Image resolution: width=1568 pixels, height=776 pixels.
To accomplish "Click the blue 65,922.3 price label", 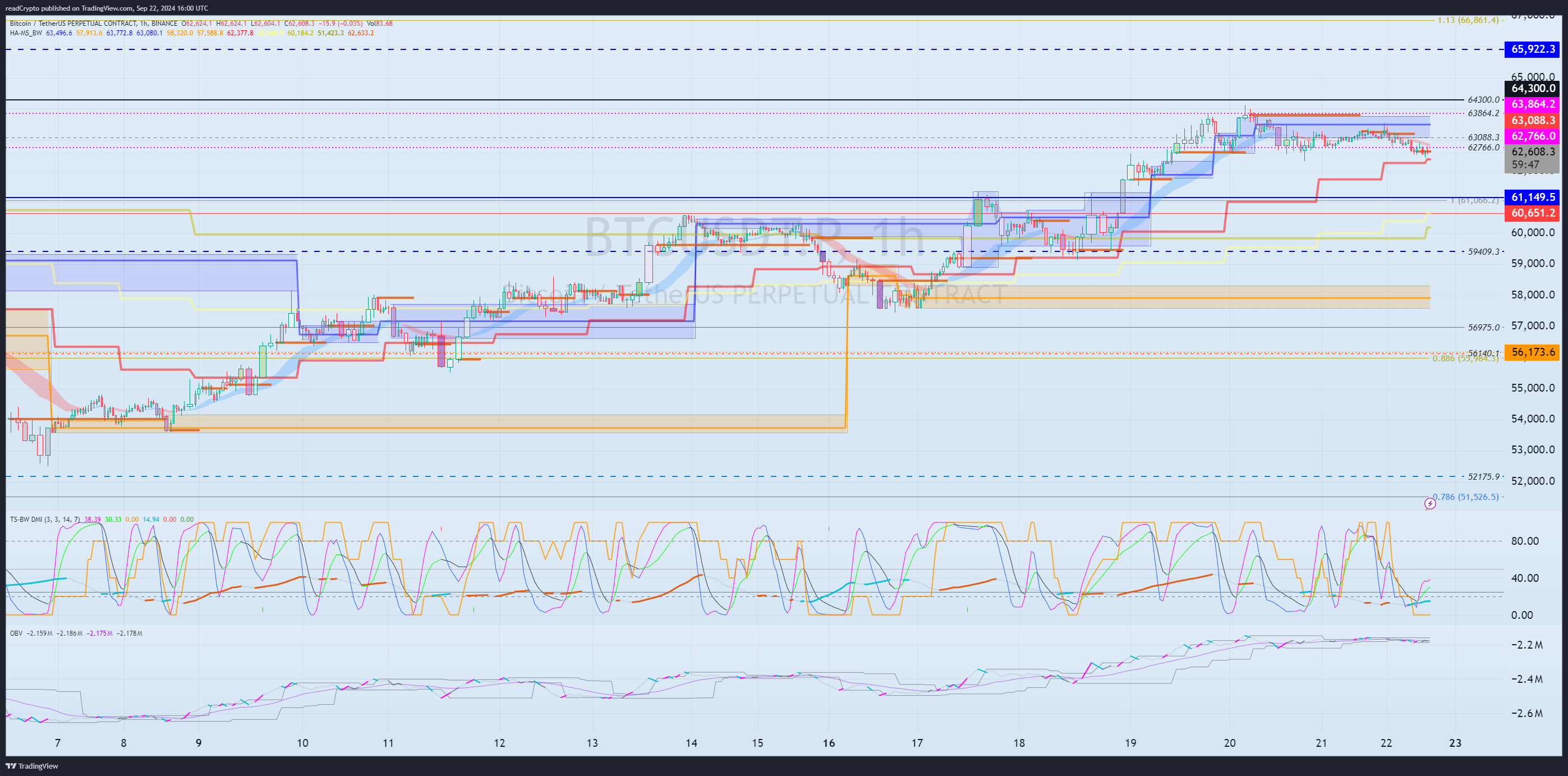I will click(x=1533, y=49).
